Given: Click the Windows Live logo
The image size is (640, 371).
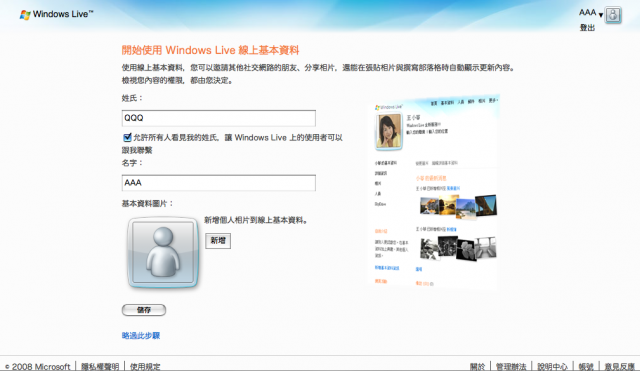Looking at the screenshot, I should click(x=56, y=14).
